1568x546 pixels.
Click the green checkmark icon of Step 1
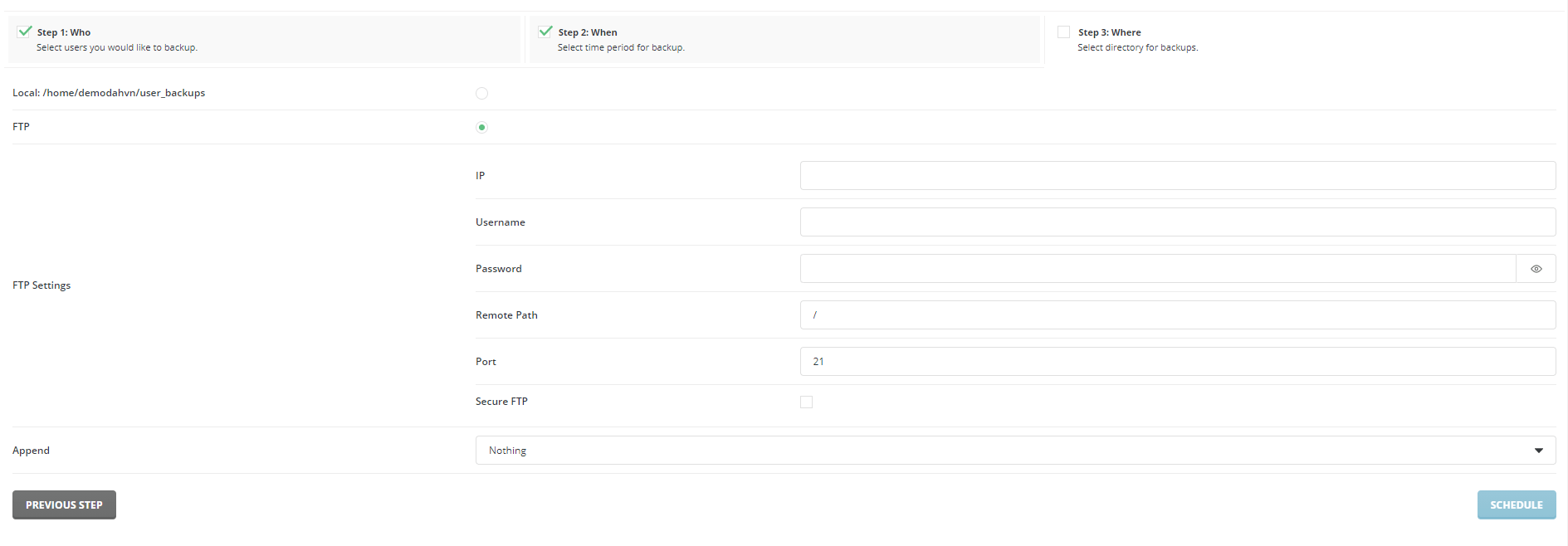click(25, 32)
